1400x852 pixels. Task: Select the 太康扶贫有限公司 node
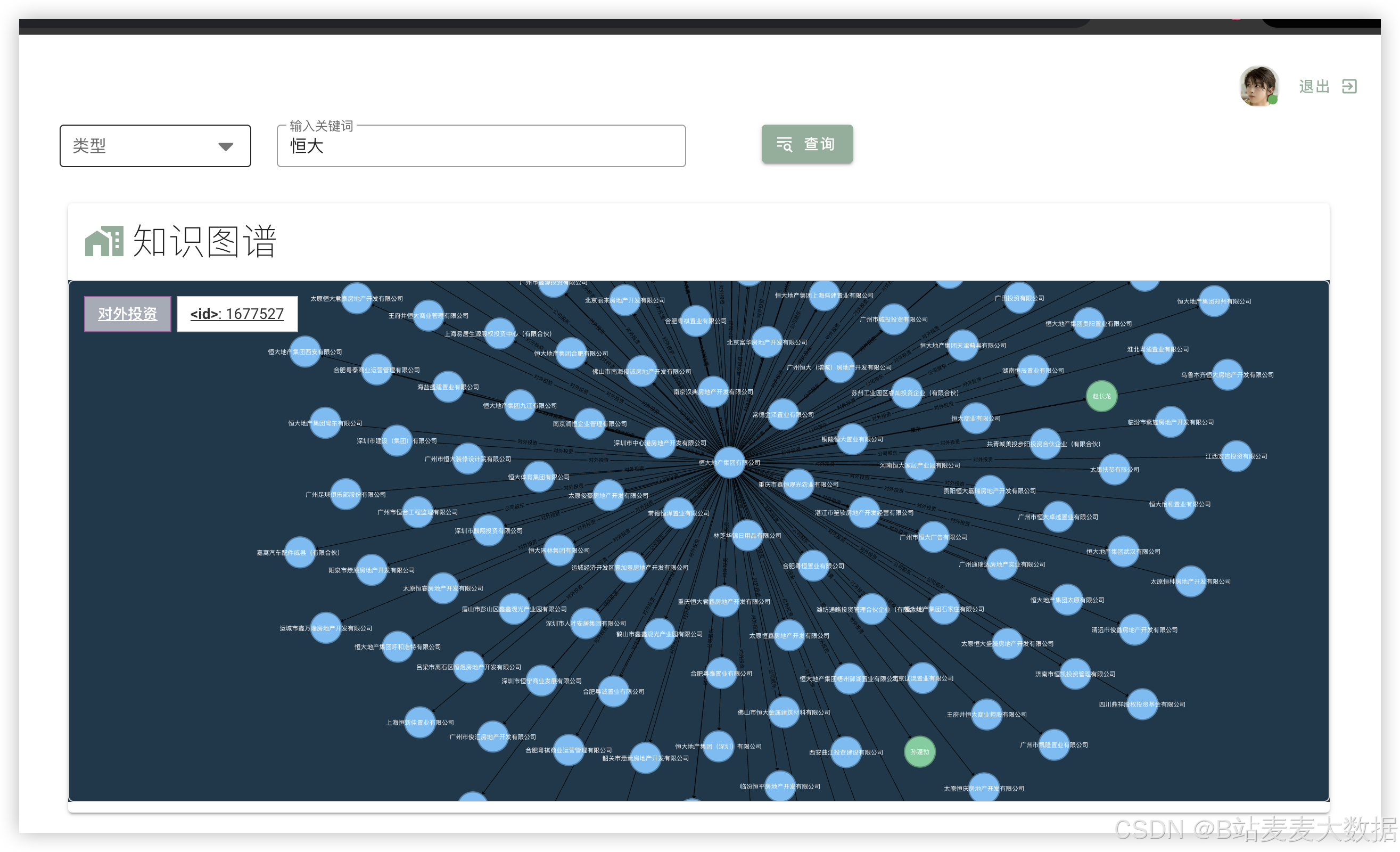pyautogui.click(x=1114, y=470)
